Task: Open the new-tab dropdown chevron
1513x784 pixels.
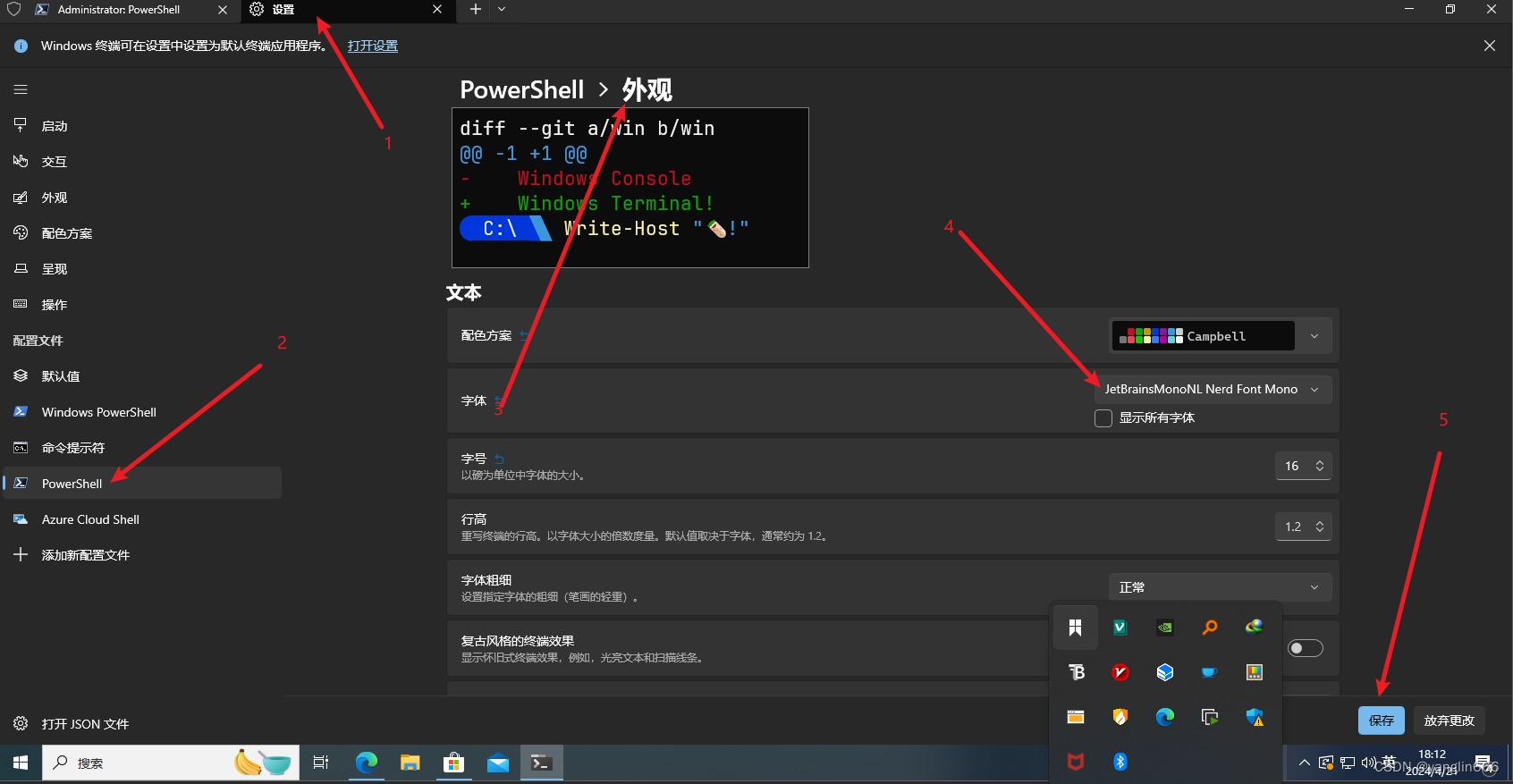Action: point(502,9)
